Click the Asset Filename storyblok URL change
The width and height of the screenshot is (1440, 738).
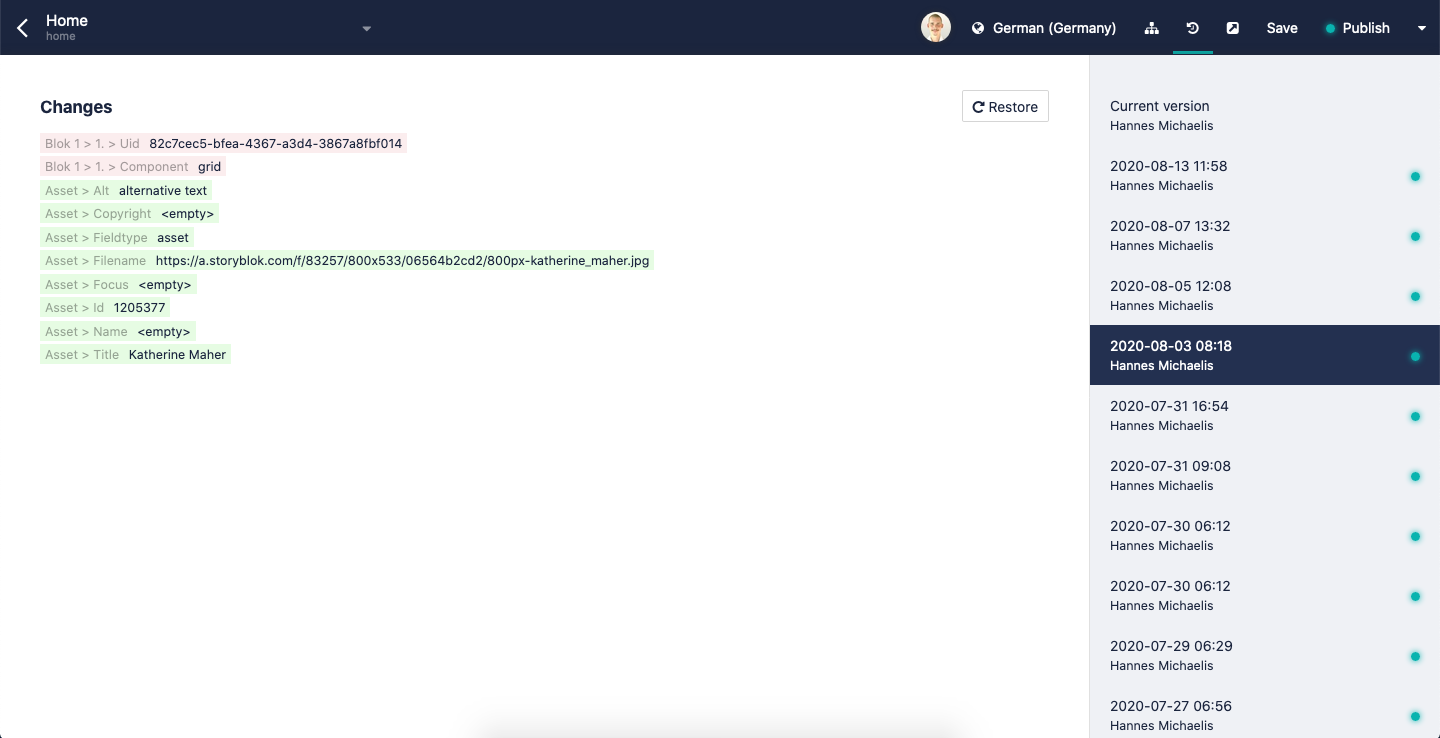click(x=346, y=260)
